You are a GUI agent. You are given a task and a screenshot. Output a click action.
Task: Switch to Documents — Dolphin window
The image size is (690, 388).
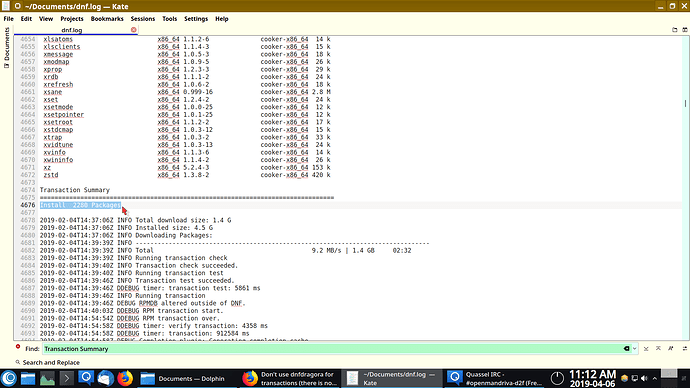(187, 378)
